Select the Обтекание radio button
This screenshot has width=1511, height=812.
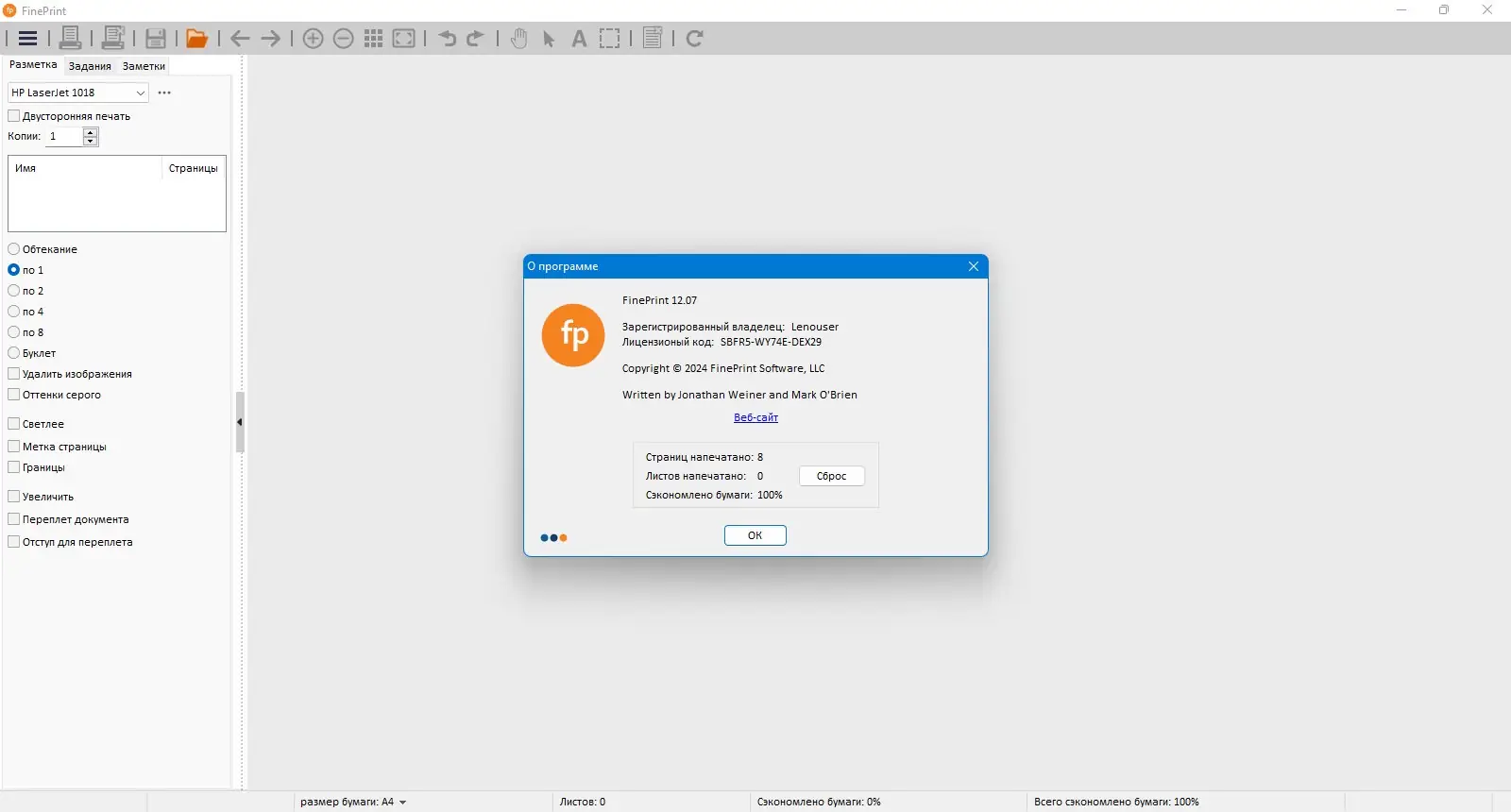tap(14, 249)
